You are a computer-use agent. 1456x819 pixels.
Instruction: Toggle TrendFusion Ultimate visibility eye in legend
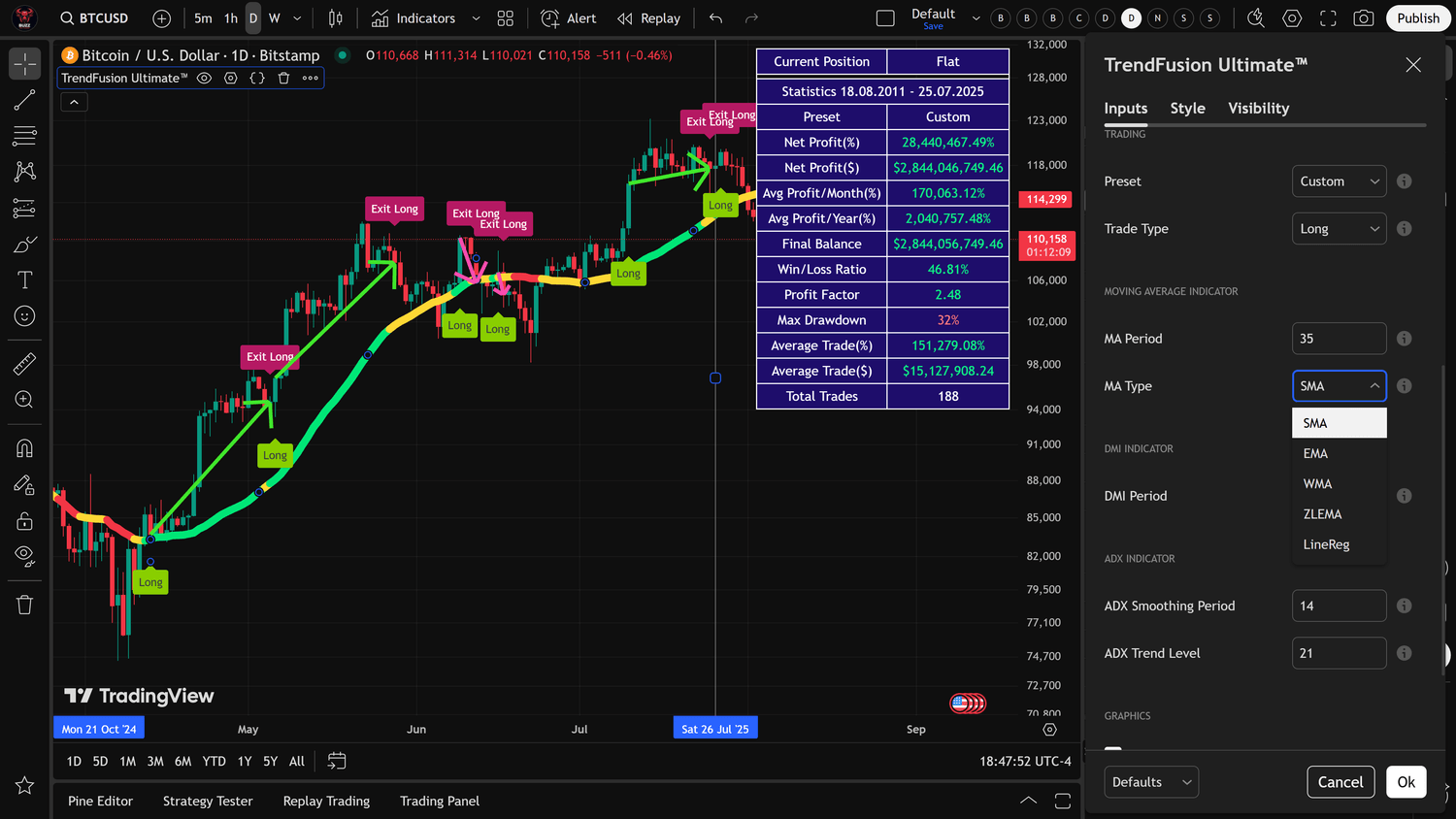click(x=204, y=78)
